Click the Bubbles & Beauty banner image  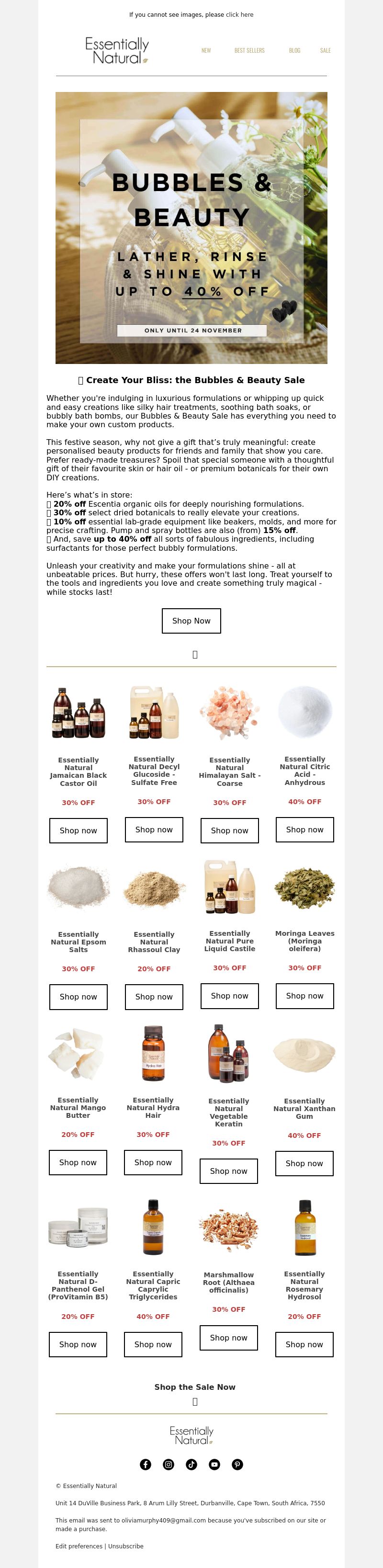191,227
